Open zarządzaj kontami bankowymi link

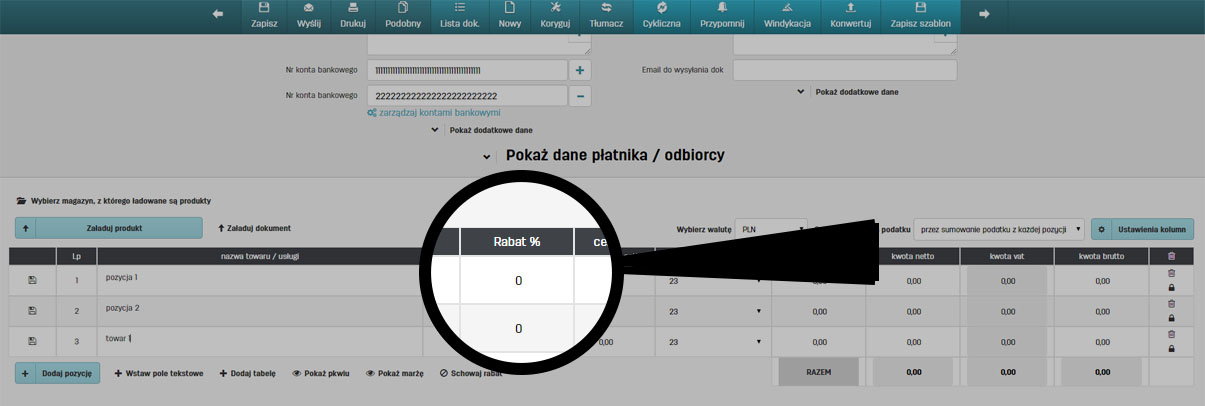[x=433, y=113]
